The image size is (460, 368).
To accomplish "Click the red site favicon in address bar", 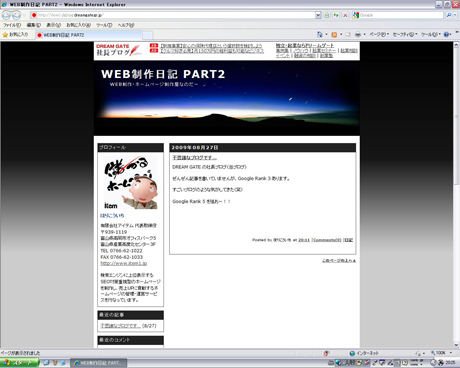I will (x=34, y=15).
